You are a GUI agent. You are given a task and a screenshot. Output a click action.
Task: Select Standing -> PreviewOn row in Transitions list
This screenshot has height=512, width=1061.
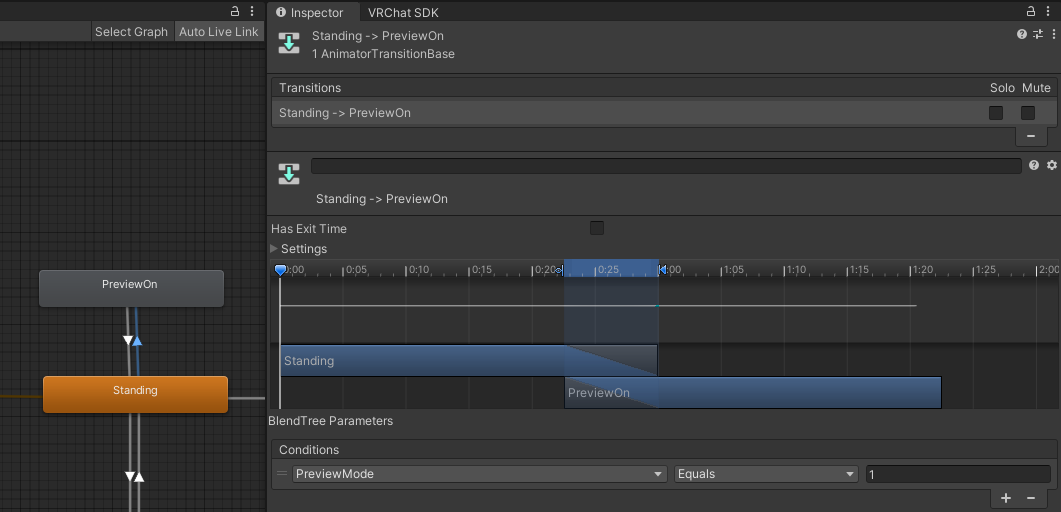[x=664, y=113]
